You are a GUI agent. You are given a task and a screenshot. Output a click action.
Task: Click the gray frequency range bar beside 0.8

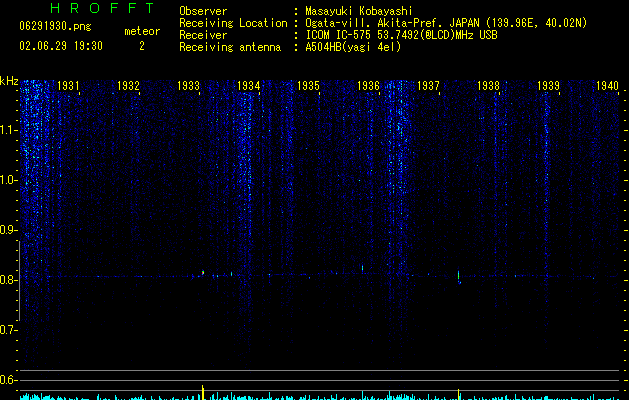(x=19, y=281)
